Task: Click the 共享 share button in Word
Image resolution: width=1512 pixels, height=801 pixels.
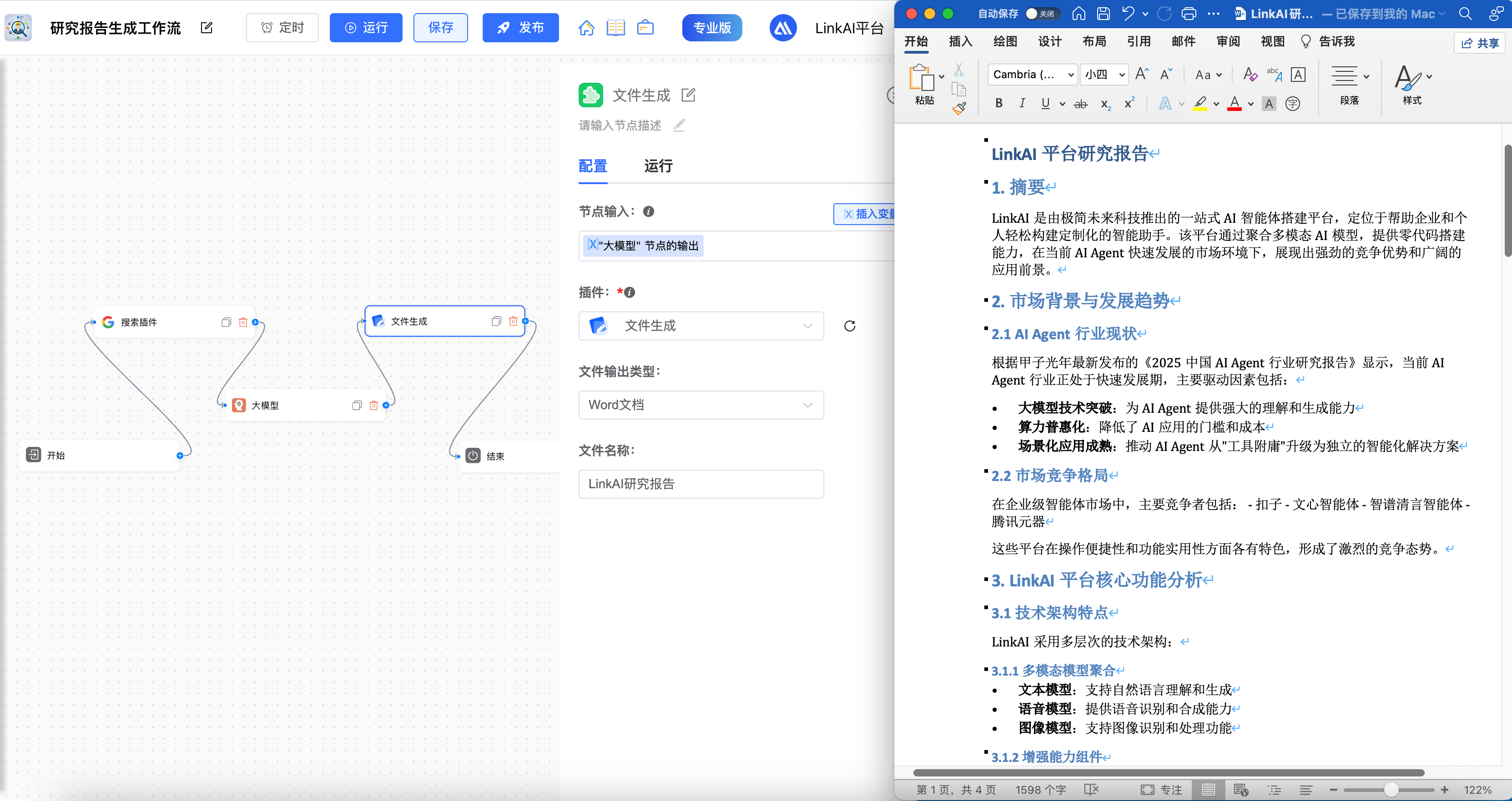Action: (x=1480, y=43)
